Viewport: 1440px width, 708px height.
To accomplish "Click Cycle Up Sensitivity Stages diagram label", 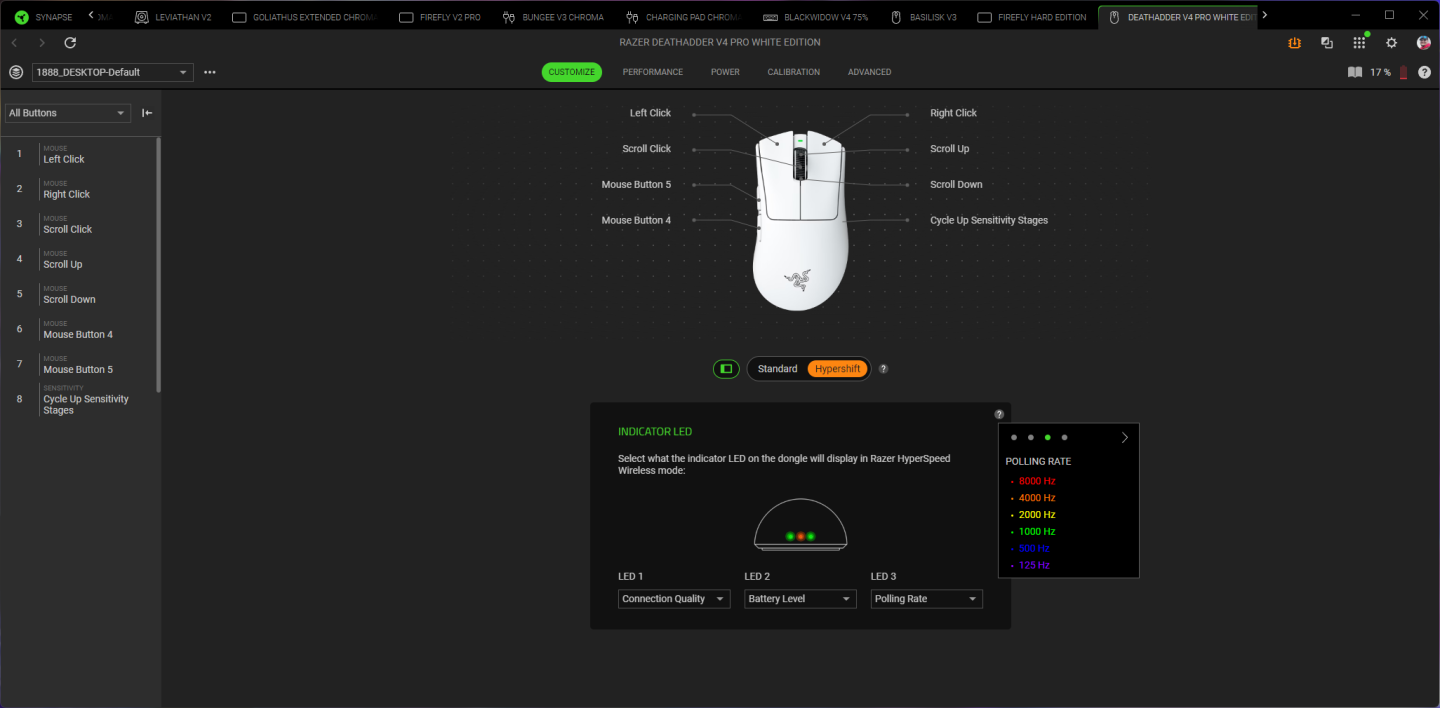I will [x=989, y=220].
